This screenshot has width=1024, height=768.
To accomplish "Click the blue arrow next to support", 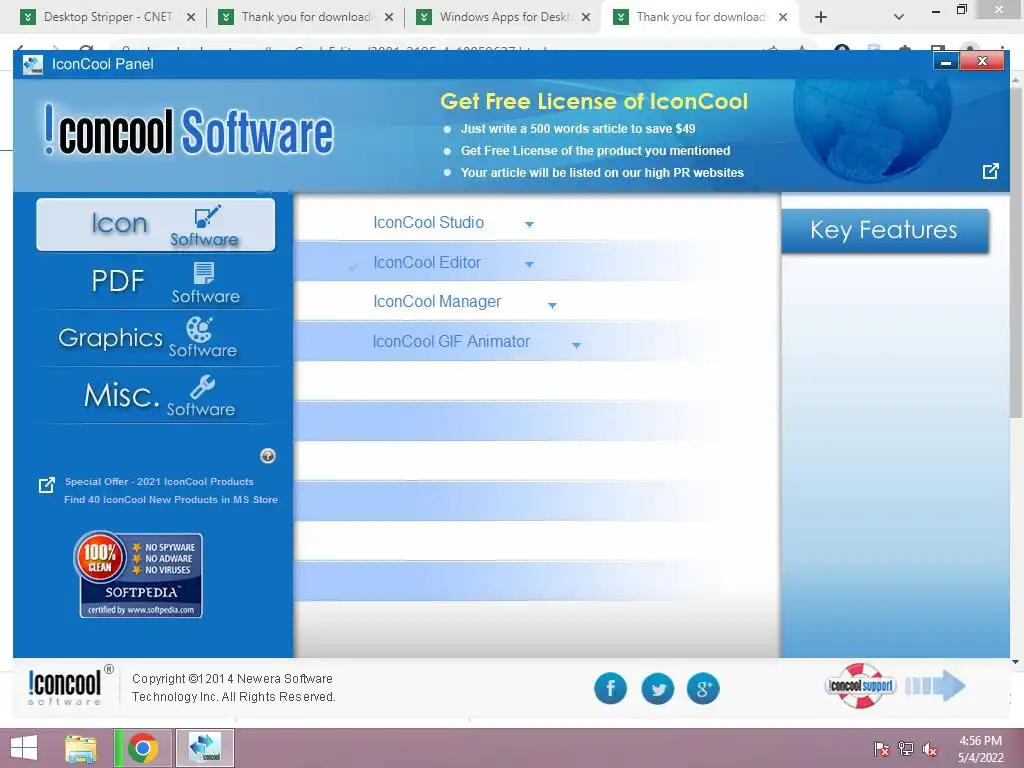I will (935, 686).
